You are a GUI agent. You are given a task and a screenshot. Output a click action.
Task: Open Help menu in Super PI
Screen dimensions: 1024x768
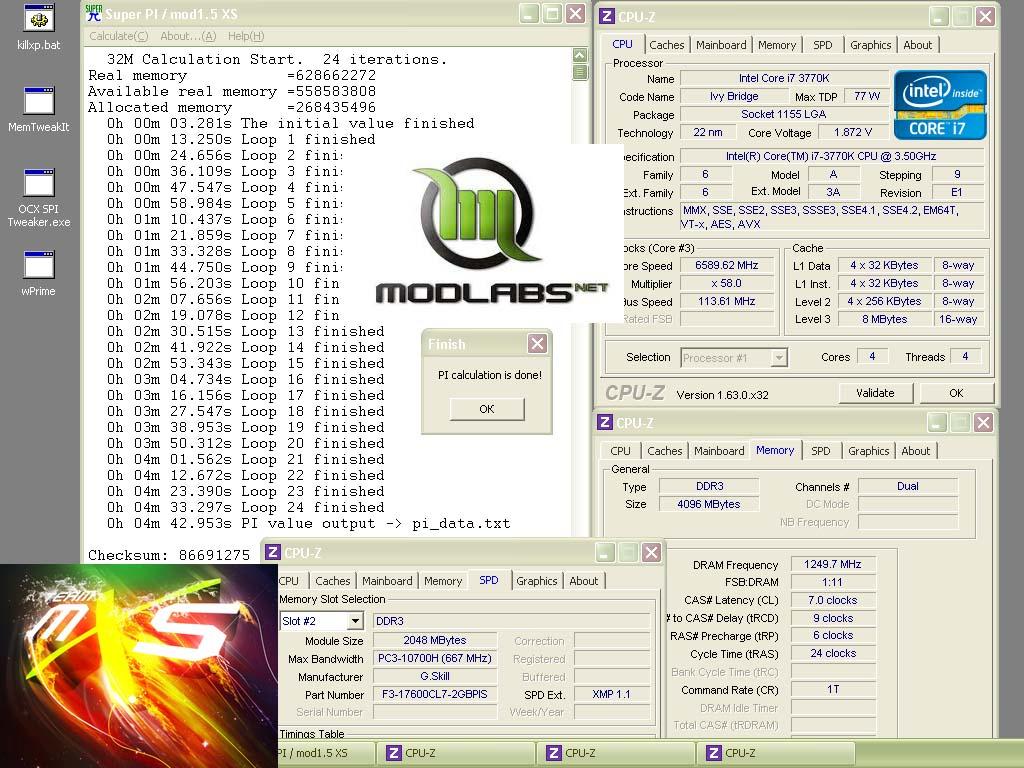pyautogui.click(x=246, y=37)
